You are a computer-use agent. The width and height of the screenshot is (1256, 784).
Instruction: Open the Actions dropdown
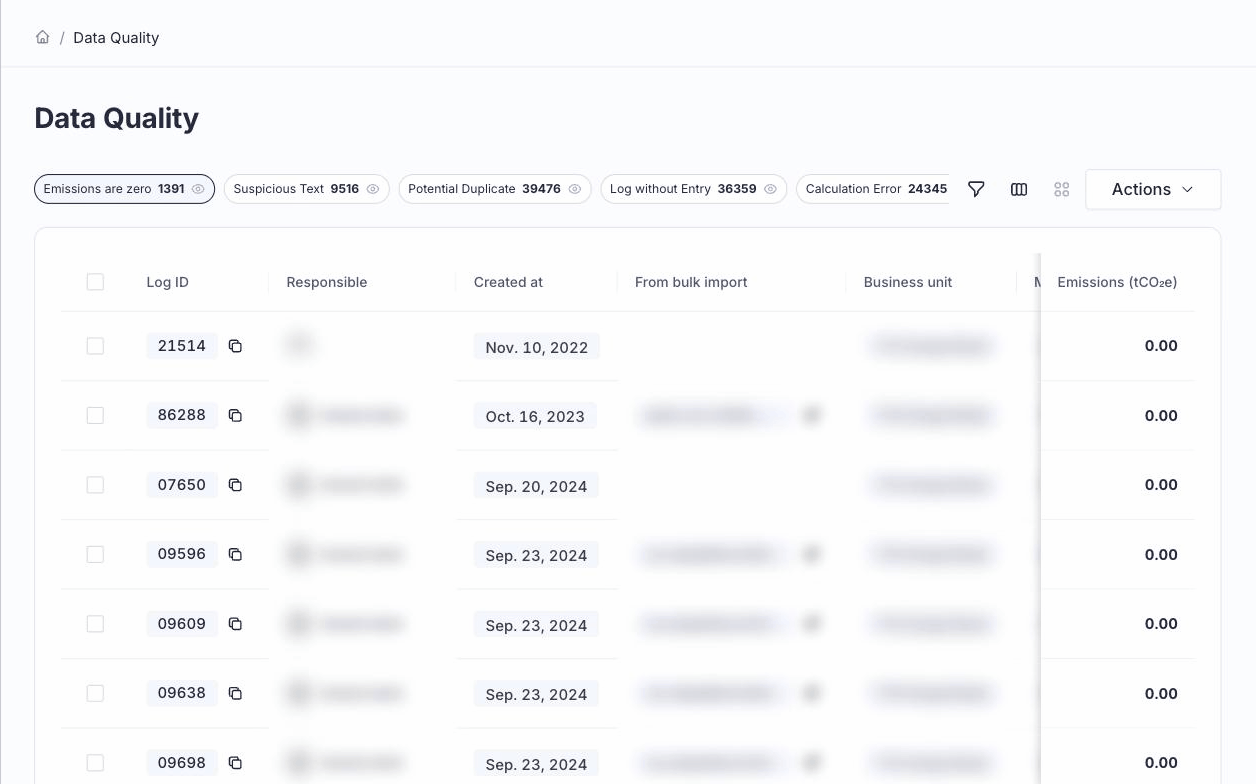(x=1153, y=189)
